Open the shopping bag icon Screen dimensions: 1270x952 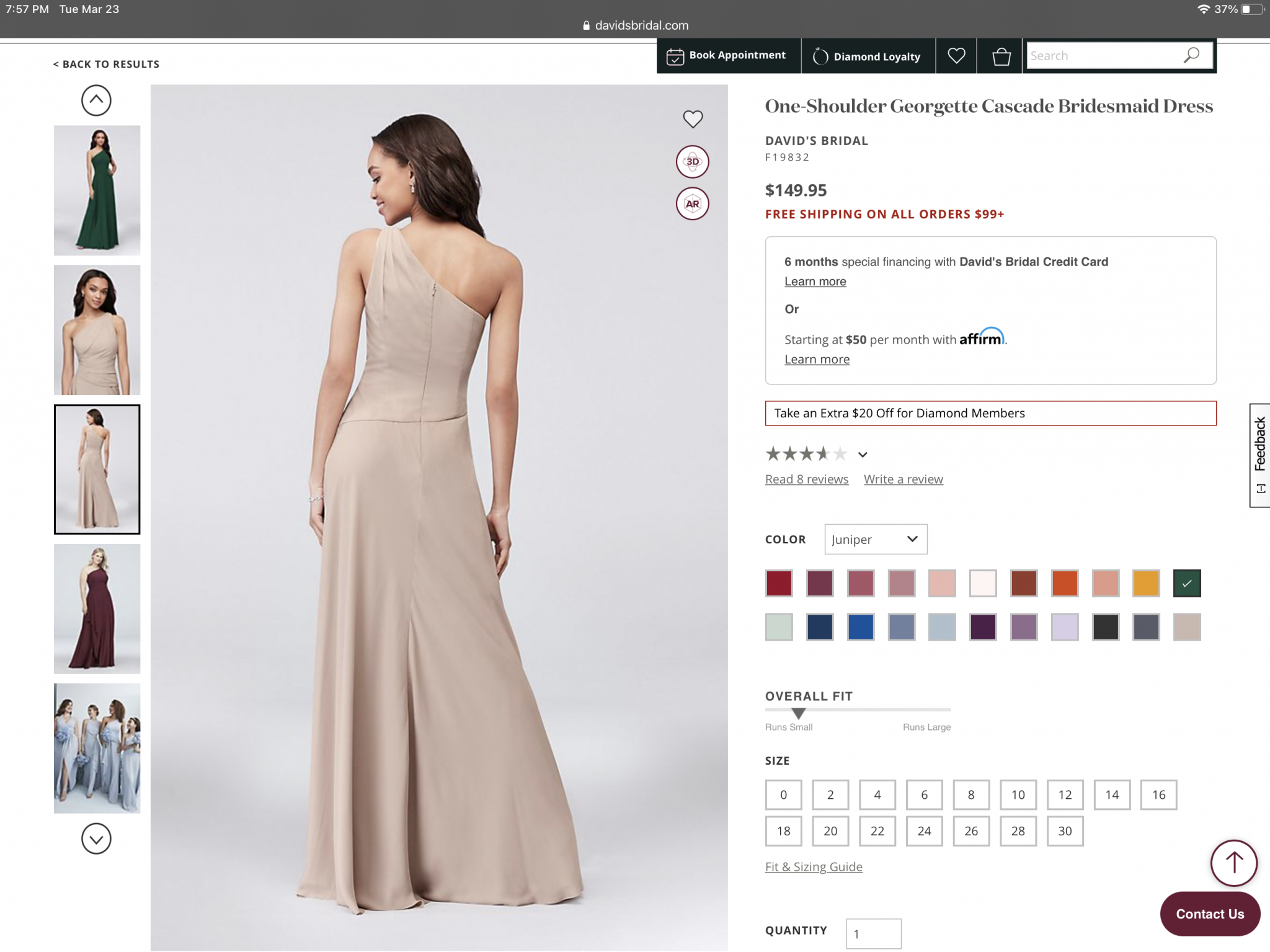(1001, 56)
